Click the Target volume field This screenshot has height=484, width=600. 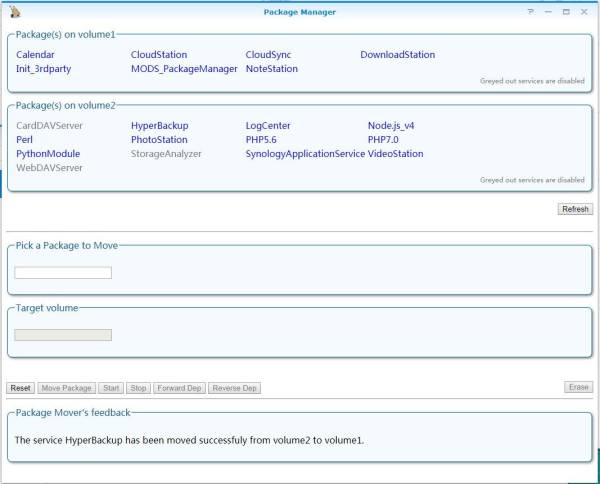(x=63, y=335)
